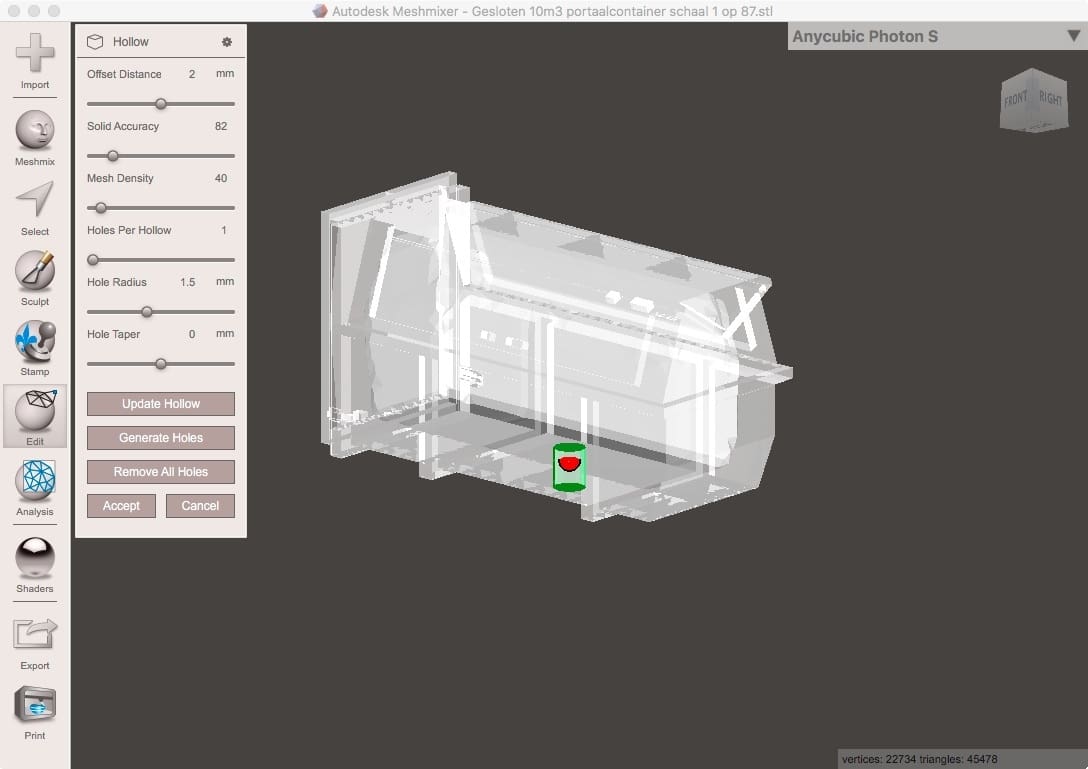The height and width of the screenshot is (769, 1088).
Task: Click the Solid Accuracy slider handle
Action: pyautogui.click(x=112, y=156)
